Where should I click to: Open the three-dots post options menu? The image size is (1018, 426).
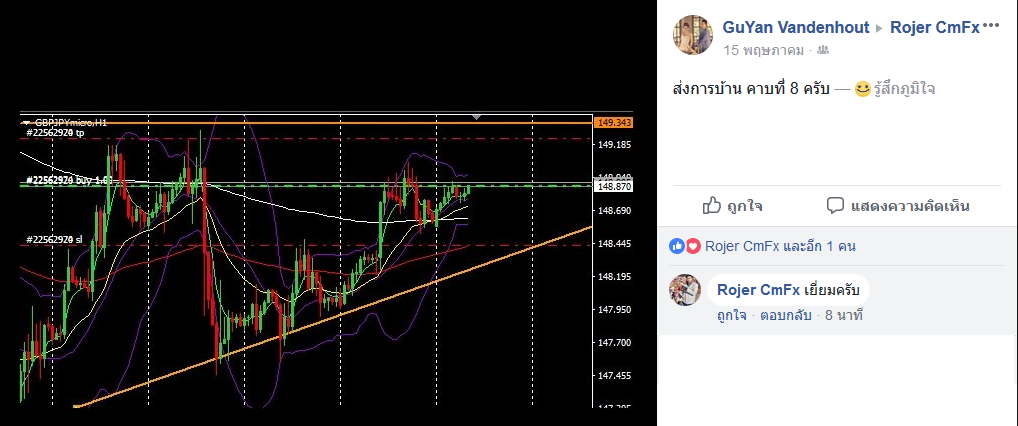point(991,27)
